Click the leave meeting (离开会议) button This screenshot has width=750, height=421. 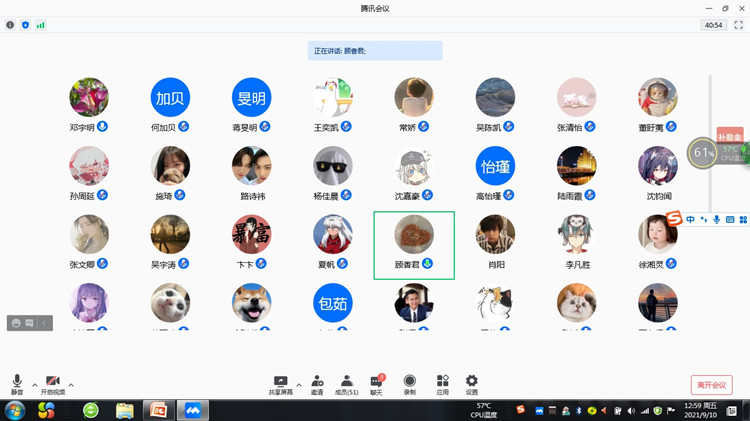[712, 385]
